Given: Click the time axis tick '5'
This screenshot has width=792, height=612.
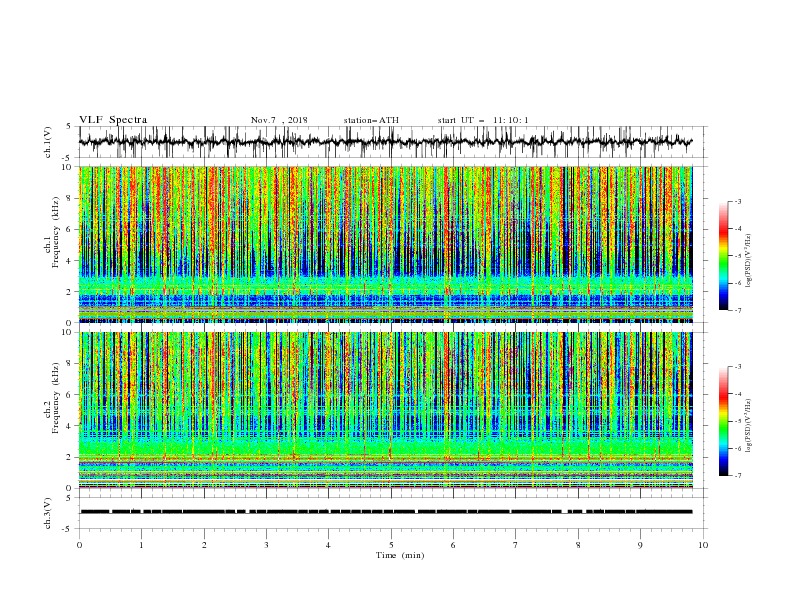Looking at the screenshot, I should (391, 545).
